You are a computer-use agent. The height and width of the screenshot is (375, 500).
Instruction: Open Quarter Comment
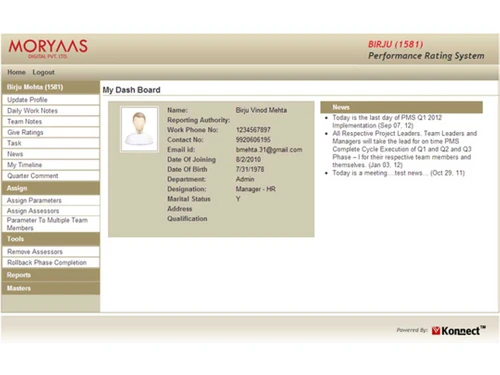point(51,176)
